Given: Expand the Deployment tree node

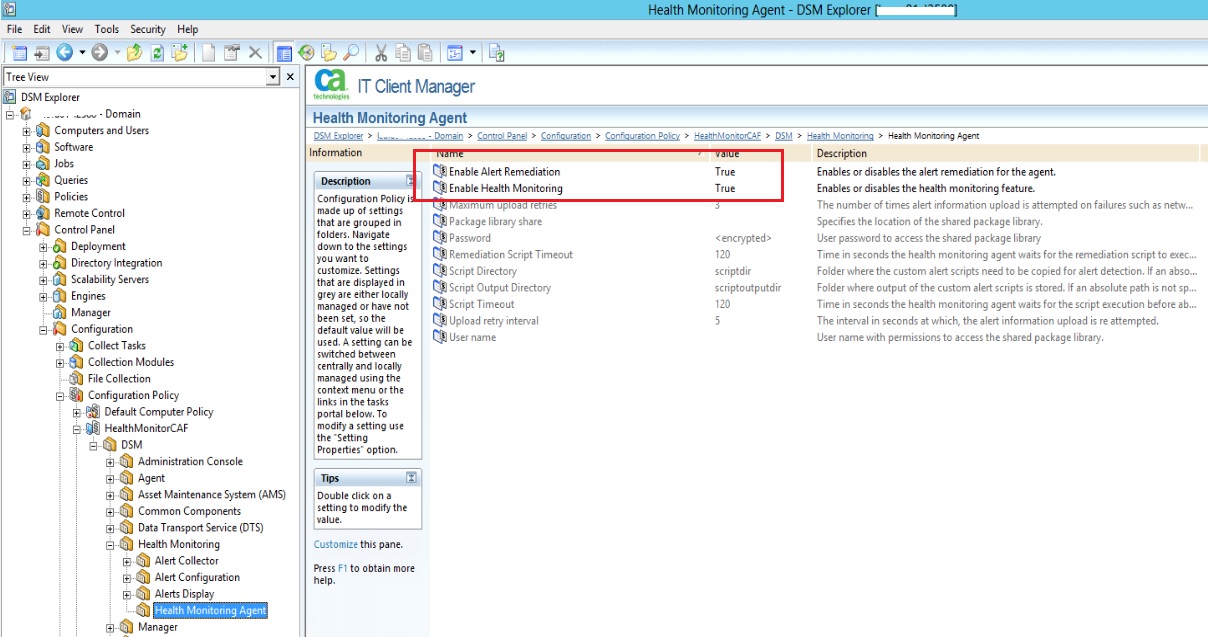Looking at the screenshot, I should [44, 247].
